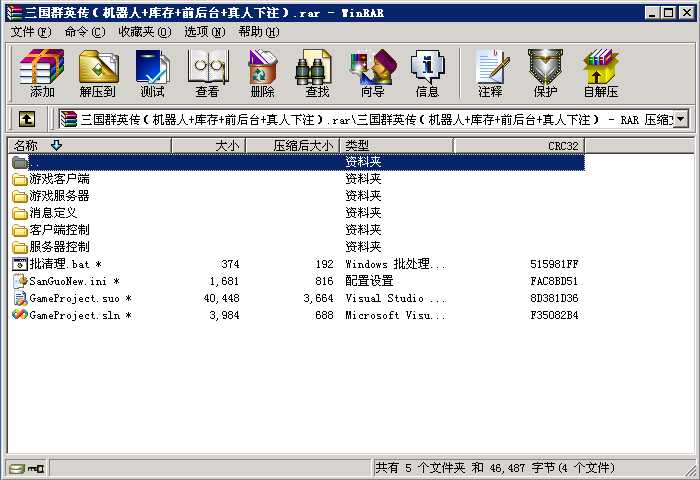The height and width of the screenshot is (480, 700).
Task: Open the 命令(C) menu
Action: click(85, 32)
